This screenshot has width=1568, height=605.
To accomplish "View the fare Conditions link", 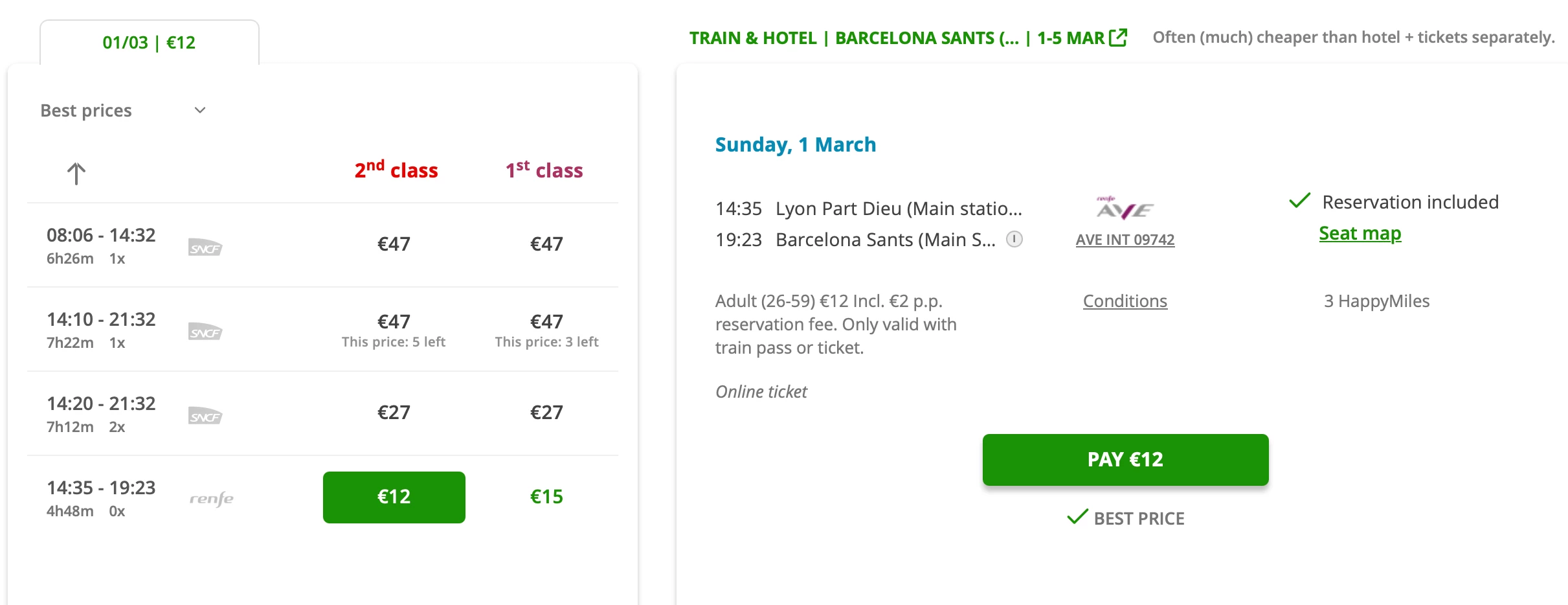I will pos(1125,301).
